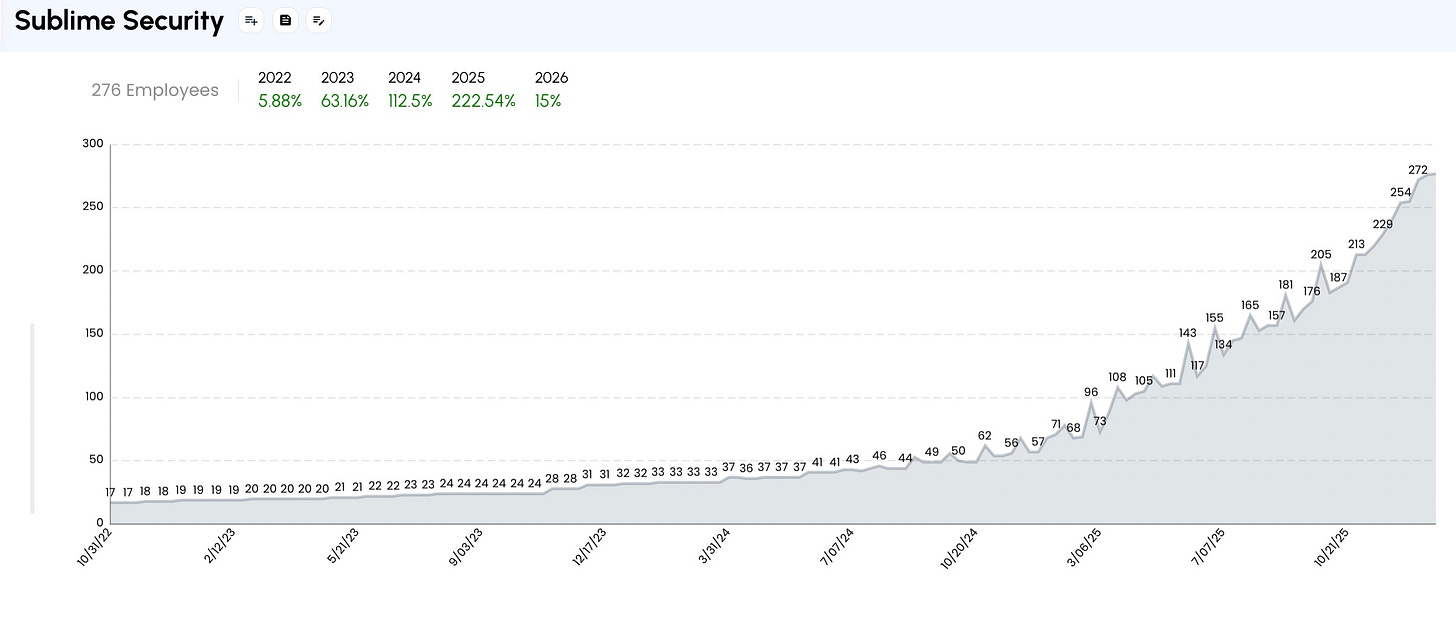Click the 105 data point label
The image size is (1456, 625).
click(1144, 381)
